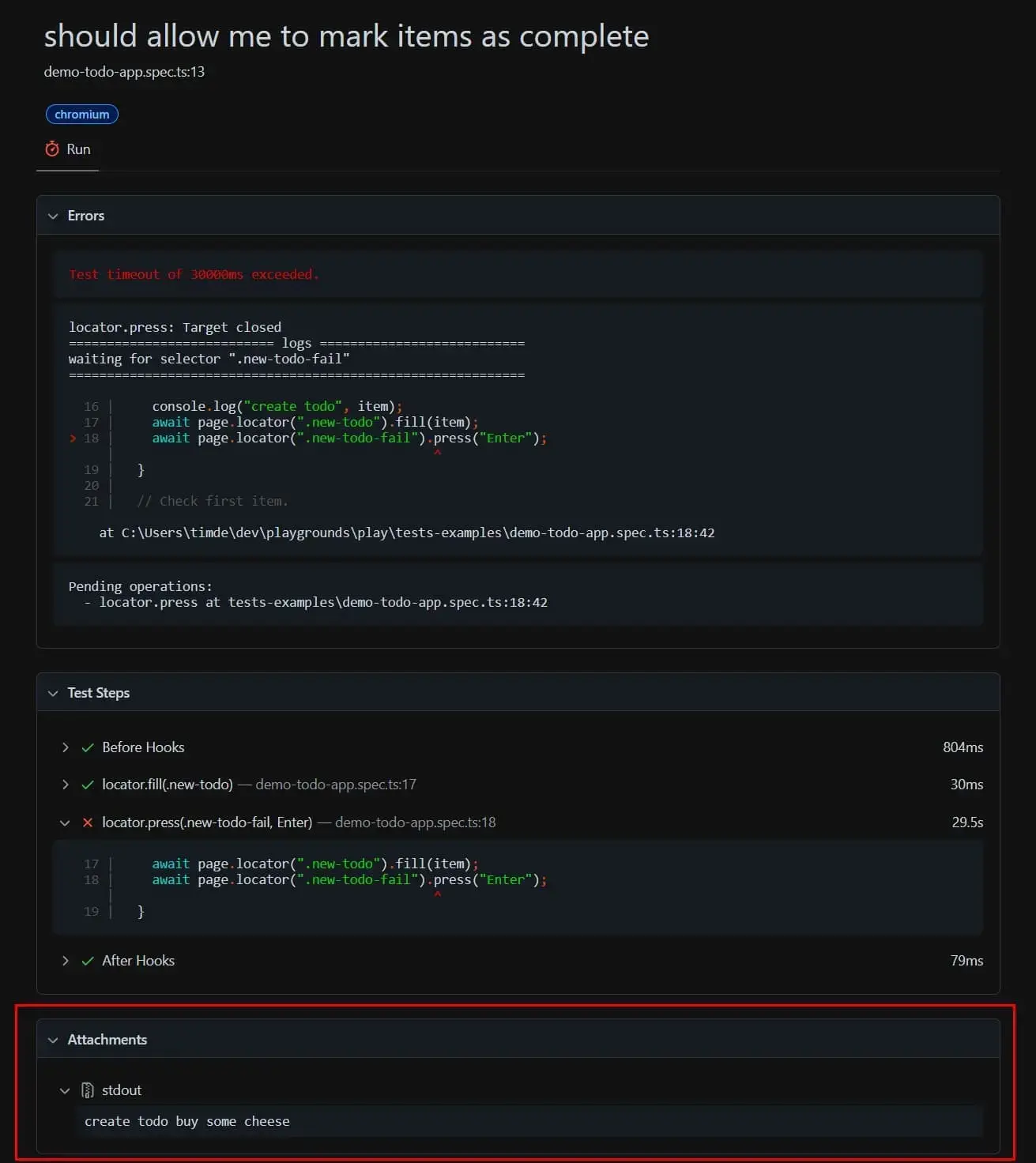Click red X icon on locator.press step
Image resolution: width=1036 pixels, height=1163 pixels.
[x=88, y=822]
